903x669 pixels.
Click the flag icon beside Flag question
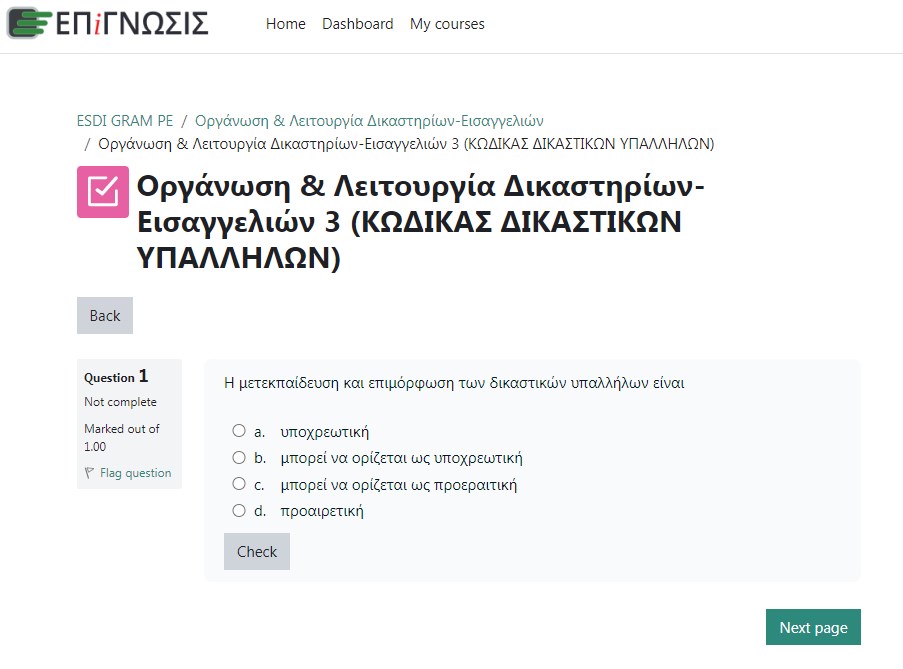click(89, 473)
